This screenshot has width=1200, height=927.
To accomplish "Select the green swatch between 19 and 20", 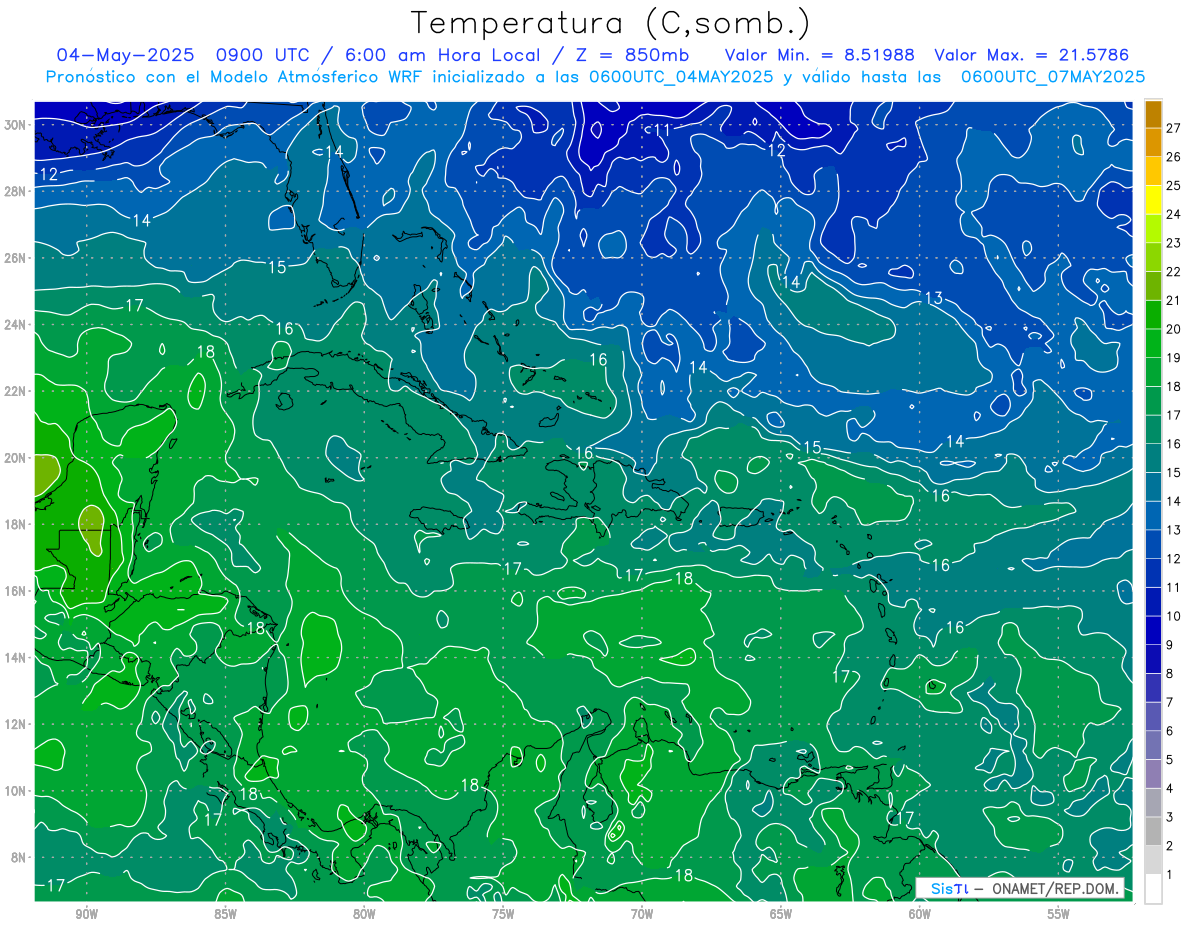I will pyautogui.click(x=1153, y=343).
